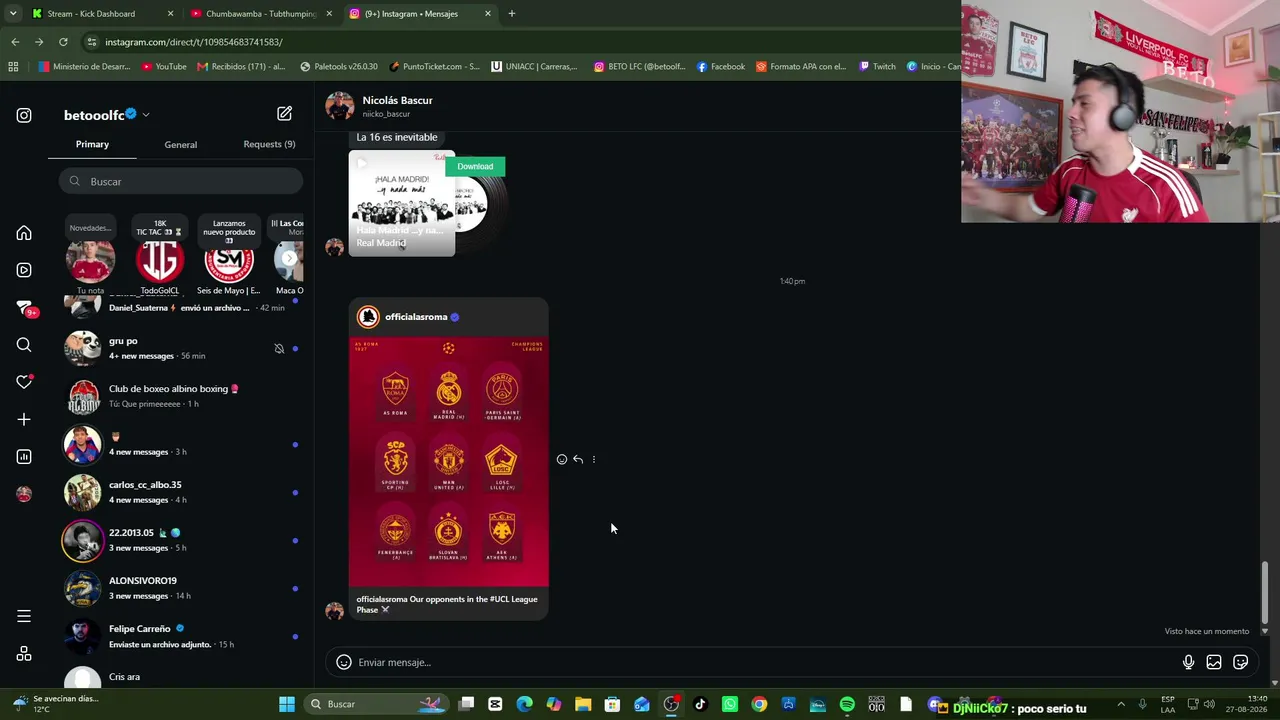Close the Instagram Mensajes tab
The width and height of the screenshot is (1280, 720).
click(488, 14)
